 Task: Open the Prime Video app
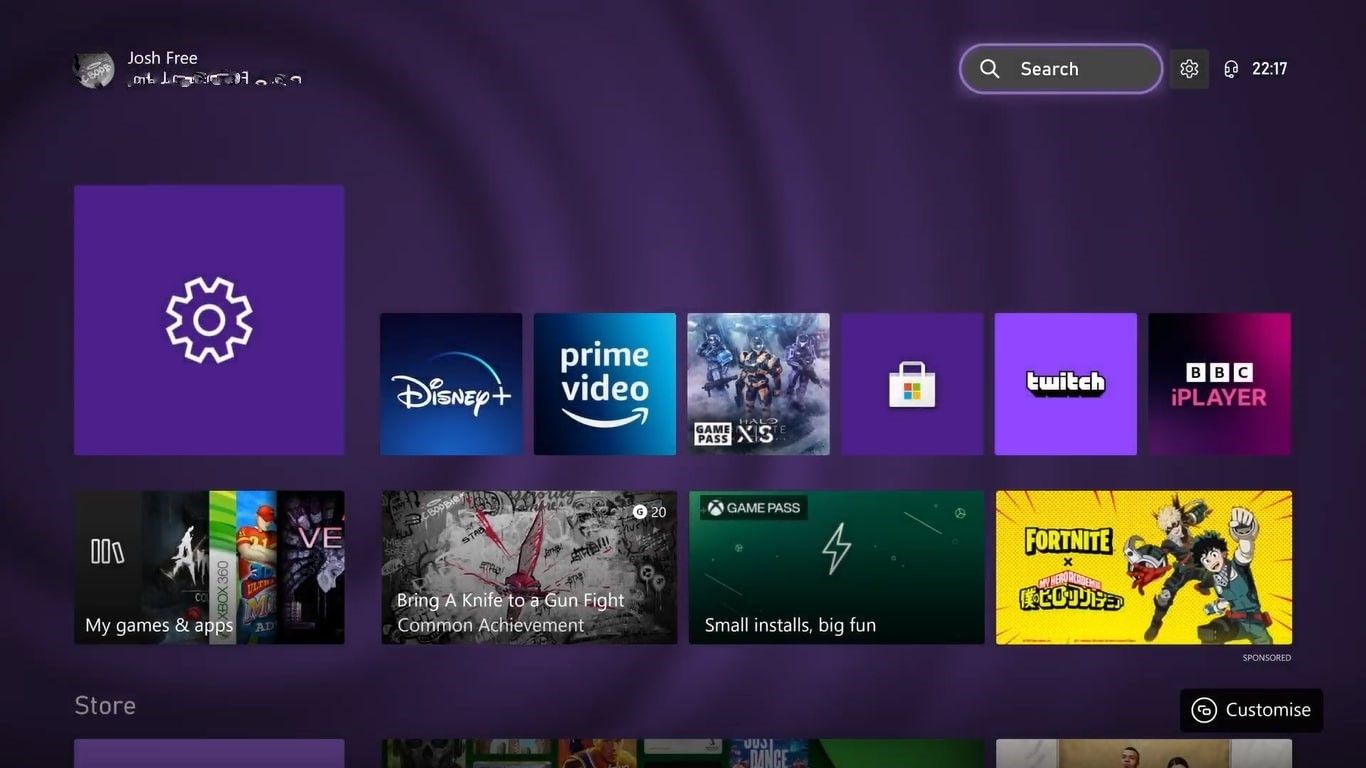(x=605, y=384)
